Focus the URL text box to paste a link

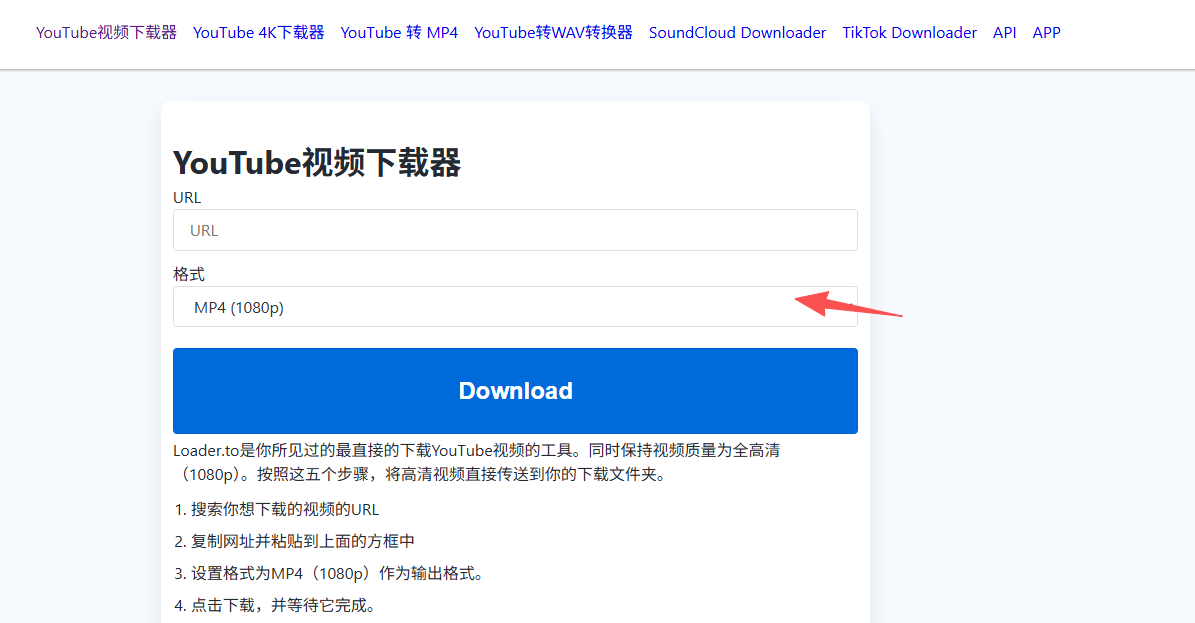515,230
